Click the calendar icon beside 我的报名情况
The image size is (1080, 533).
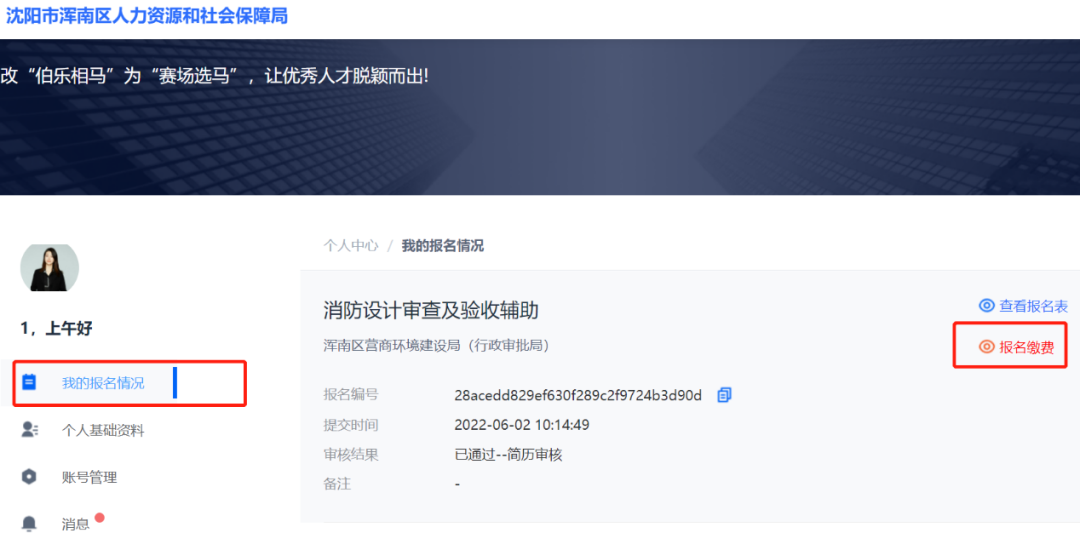[x=29, y=382]
